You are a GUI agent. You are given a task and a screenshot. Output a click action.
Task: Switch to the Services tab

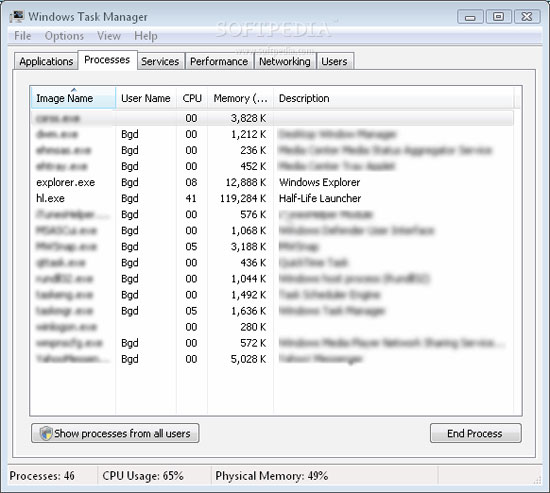click(x=160, y=61)
